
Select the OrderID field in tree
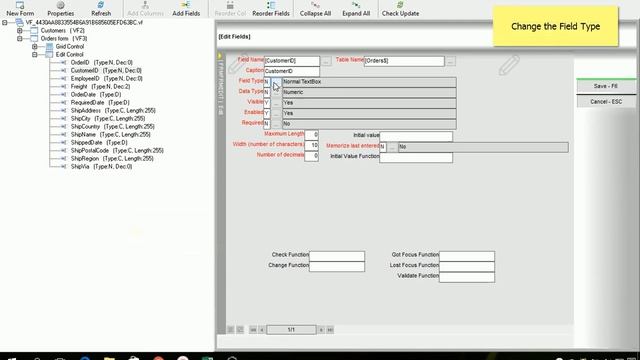click(102, 62)
